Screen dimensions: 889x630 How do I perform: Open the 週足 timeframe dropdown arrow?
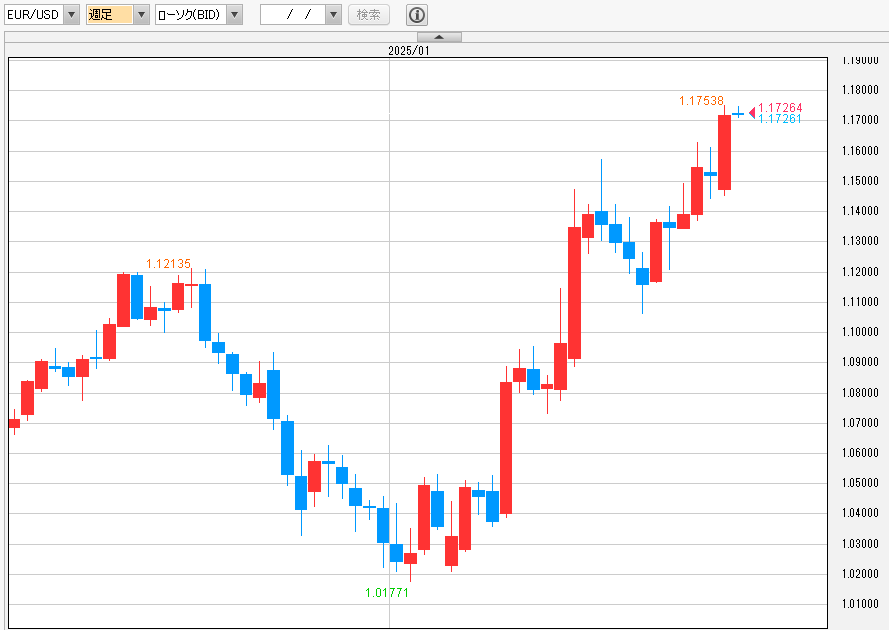[142, 15]
